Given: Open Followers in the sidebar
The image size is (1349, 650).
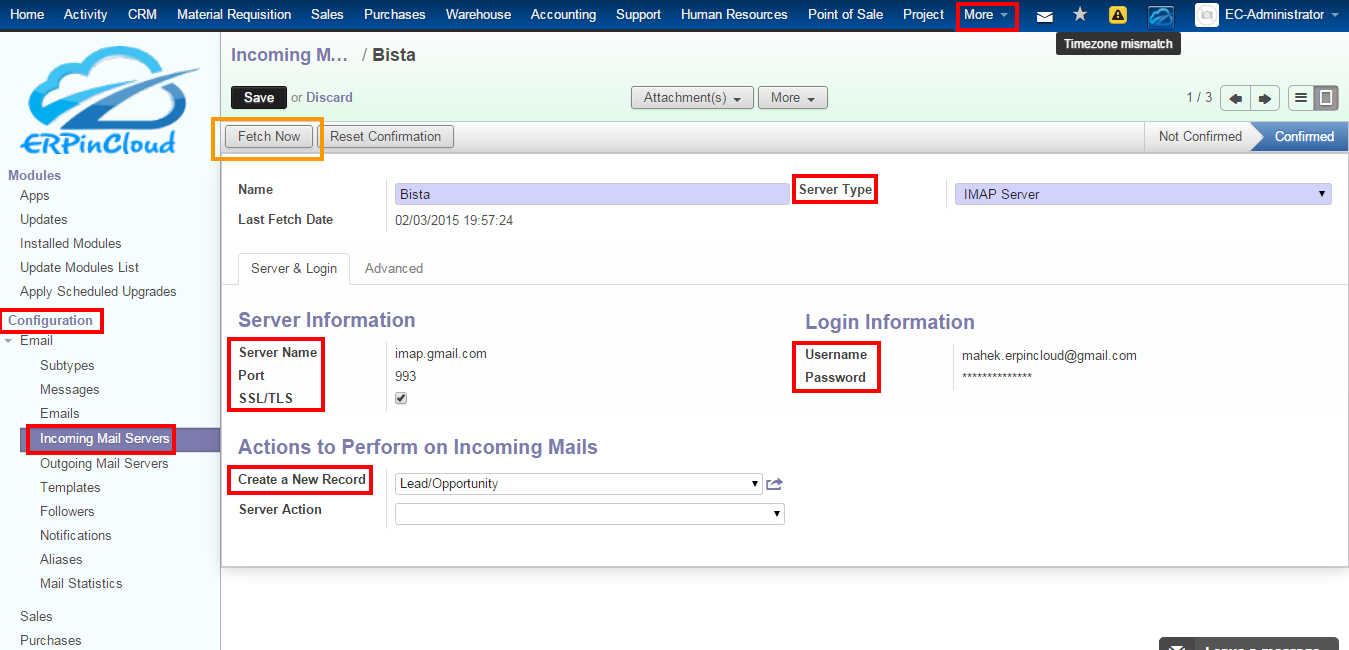Looking at the screenshot, I should point(67,512).
